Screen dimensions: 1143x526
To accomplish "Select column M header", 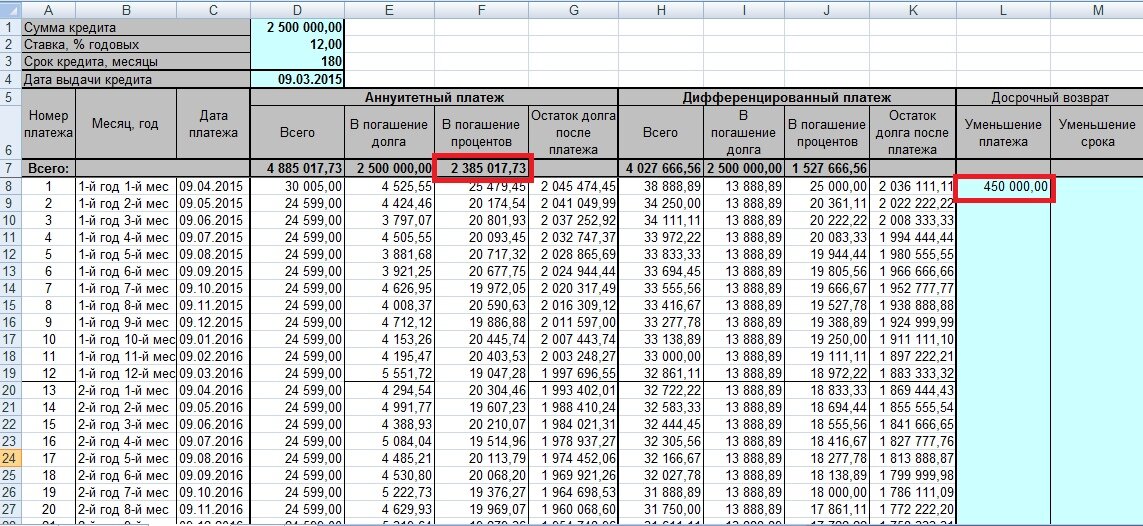I will 1096,9.
